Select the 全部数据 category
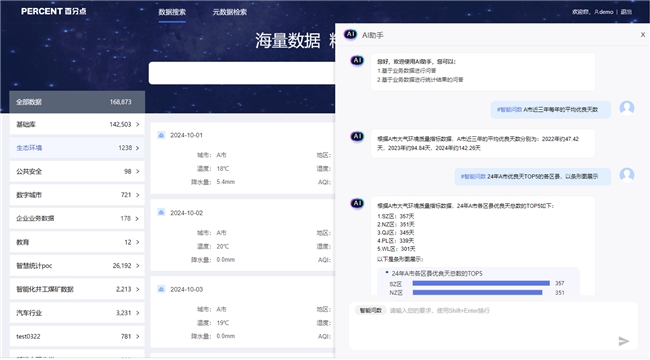The image size is (650, 360). (x=77, y=102)
